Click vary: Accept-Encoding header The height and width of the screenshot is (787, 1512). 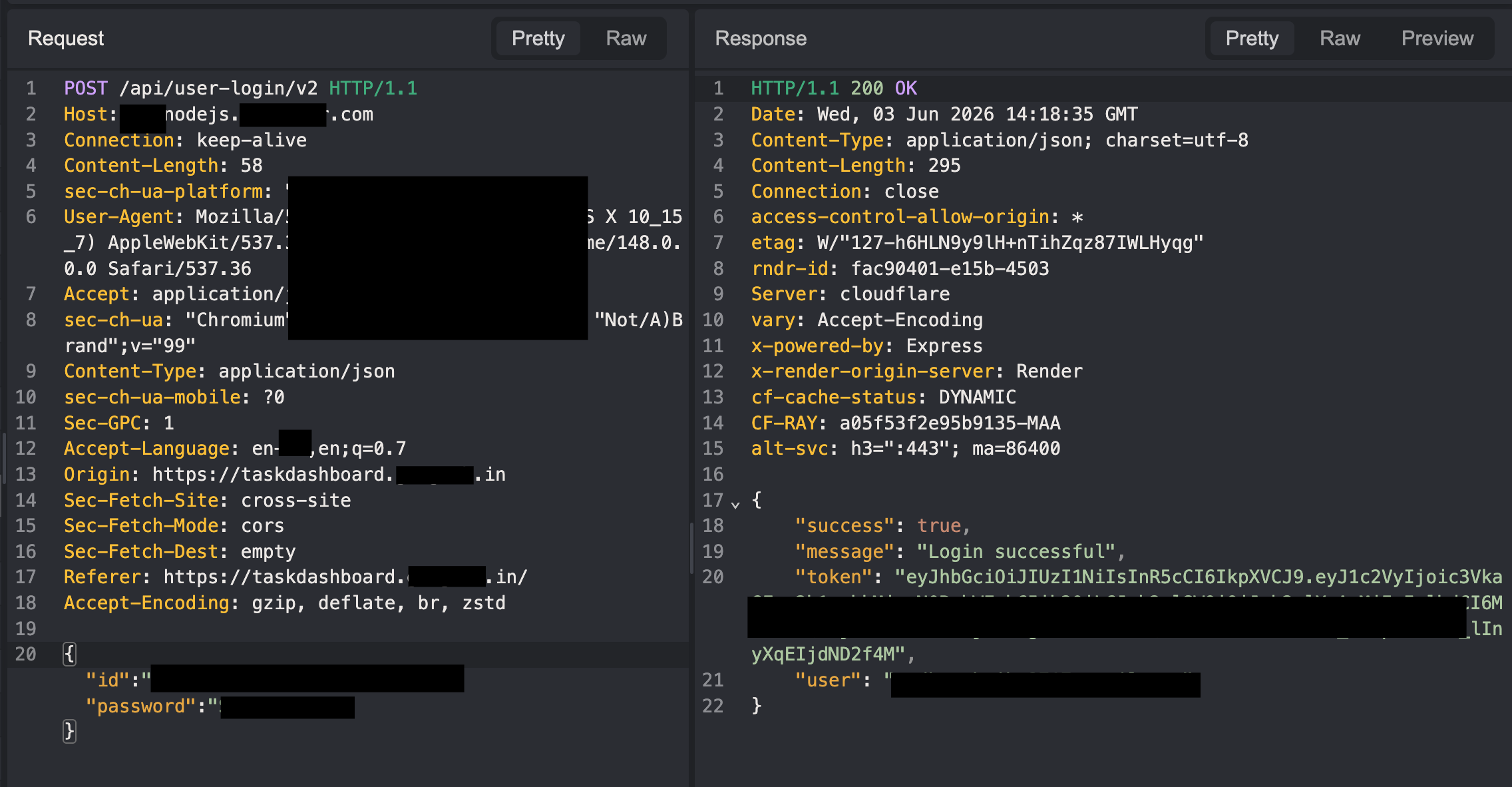867,320
